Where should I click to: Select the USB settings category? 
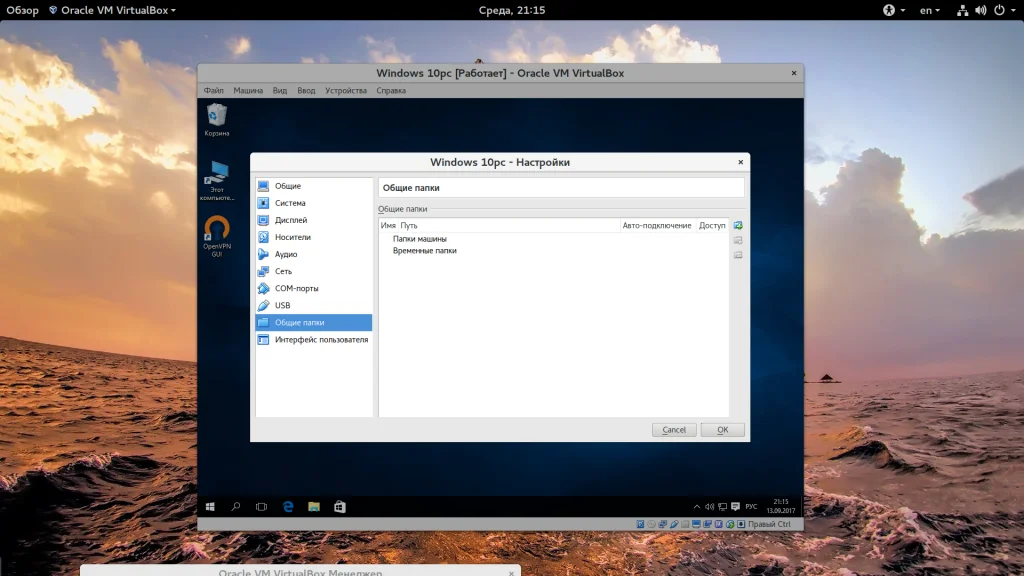coord(282,305)
